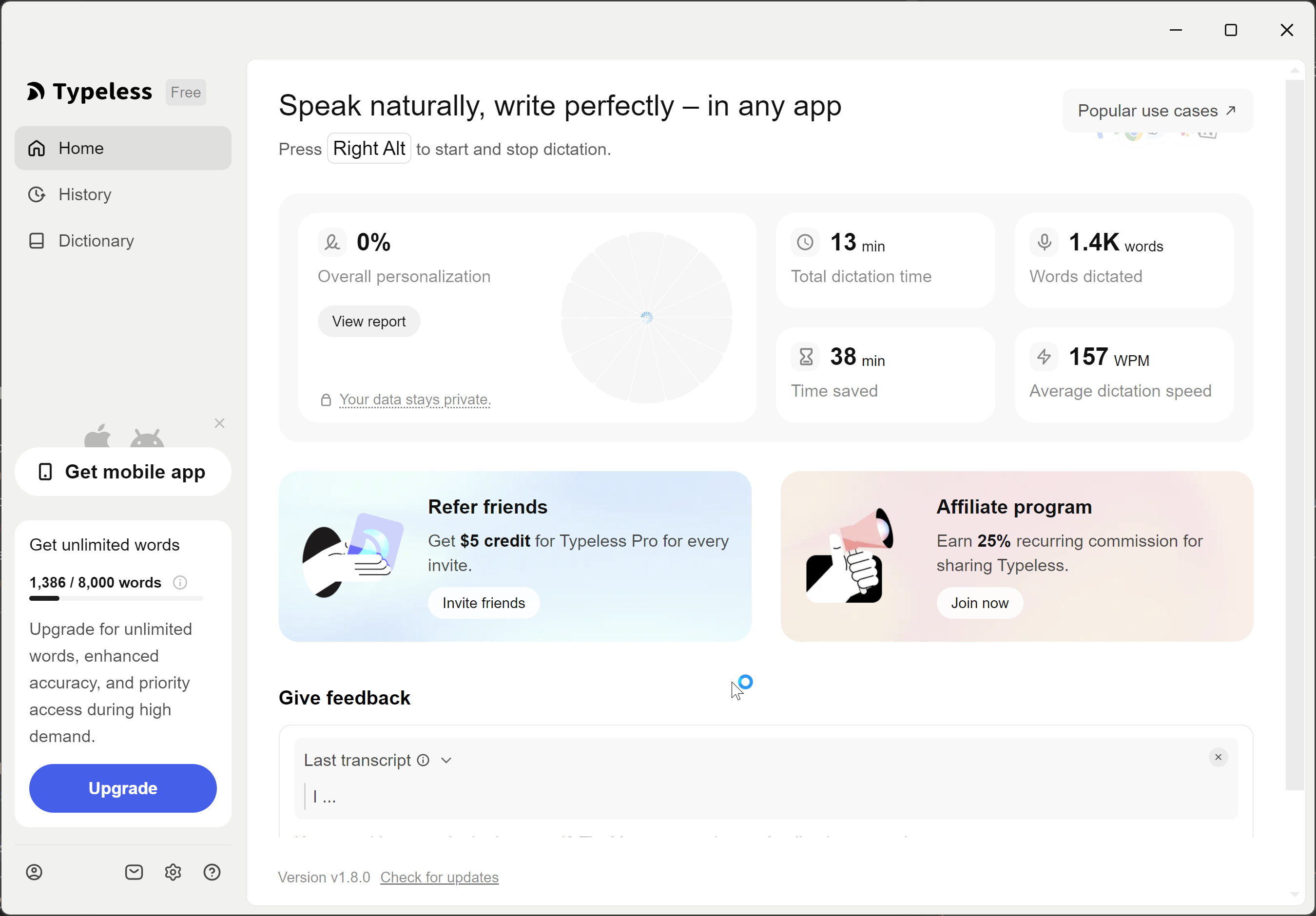Click the 1.4K words statistic

[x=1116, y=243]
